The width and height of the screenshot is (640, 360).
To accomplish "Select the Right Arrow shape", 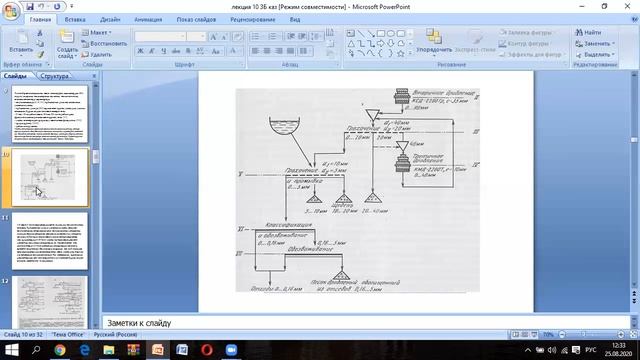I will click(381, 44).
